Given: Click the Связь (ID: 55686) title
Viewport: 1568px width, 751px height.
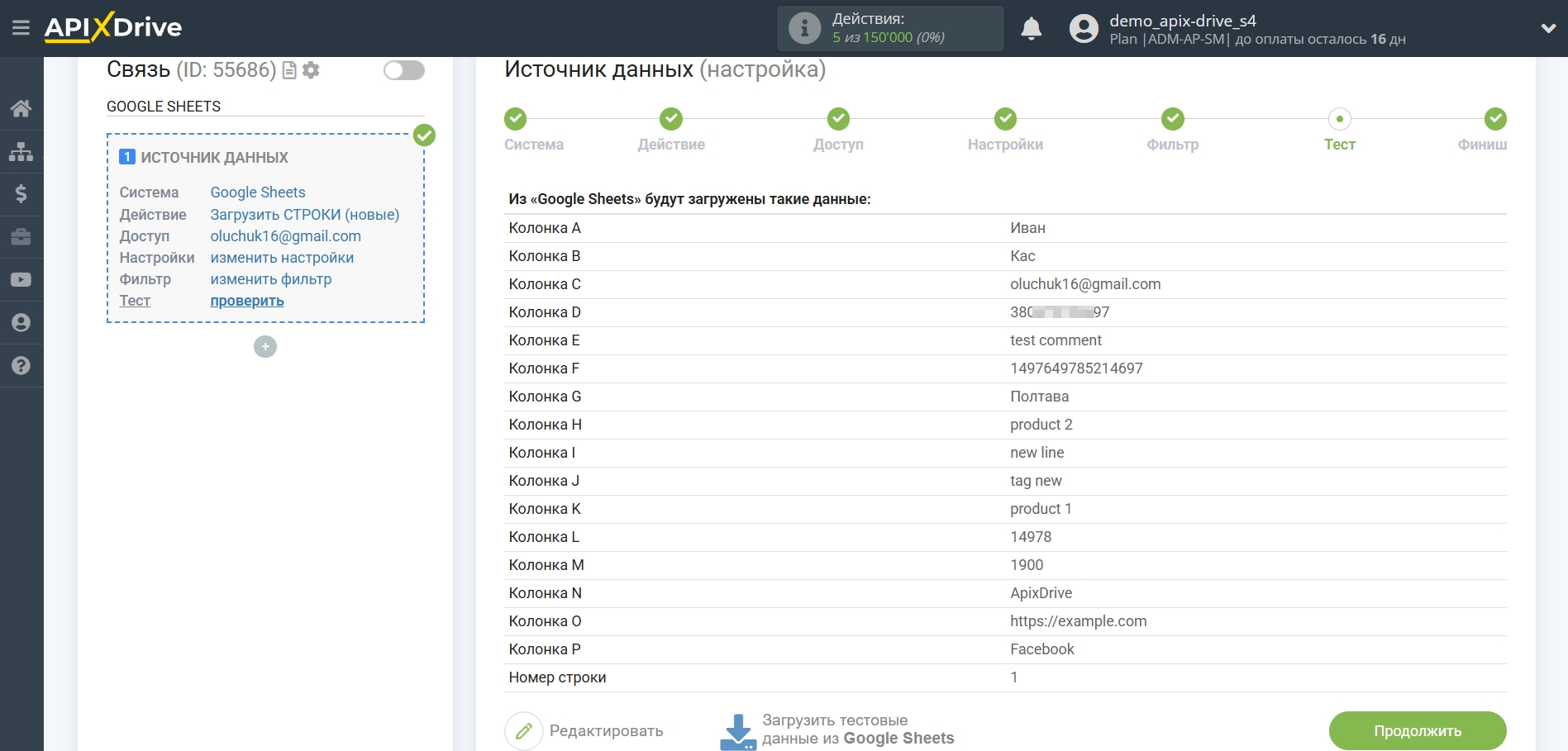Looking at the screenshot, I should click(x=192, y=70).
